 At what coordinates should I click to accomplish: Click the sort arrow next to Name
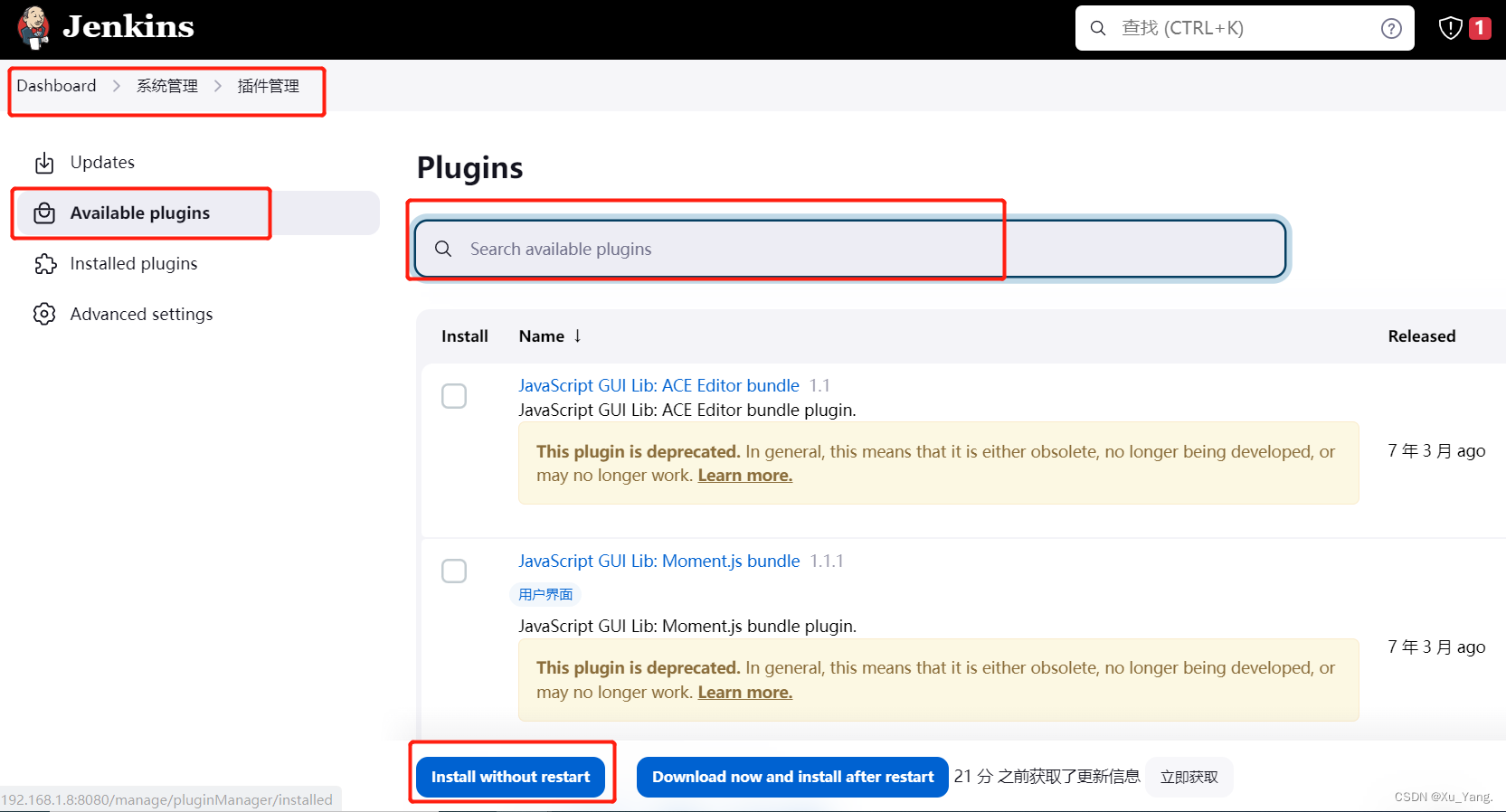pos(577,335)
